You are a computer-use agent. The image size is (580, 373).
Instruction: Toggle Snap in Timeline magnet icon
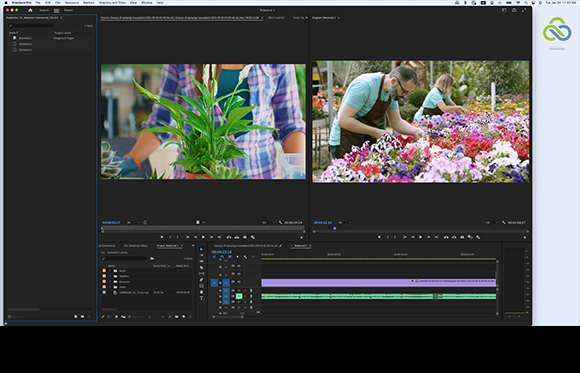click(222, 257)
